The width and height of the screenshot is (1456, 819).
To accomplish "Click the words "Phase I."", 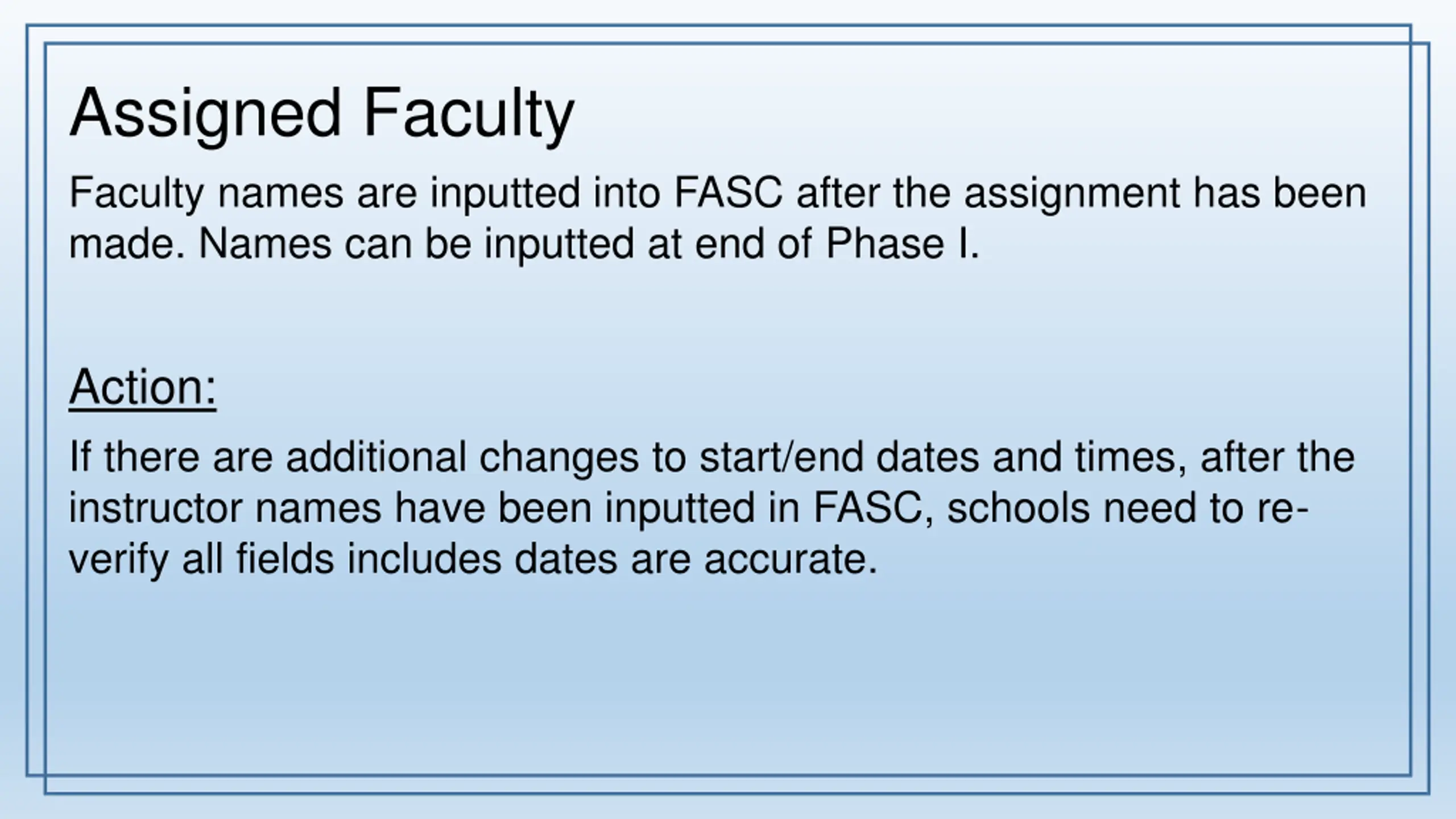I will (x=903, y=243).
